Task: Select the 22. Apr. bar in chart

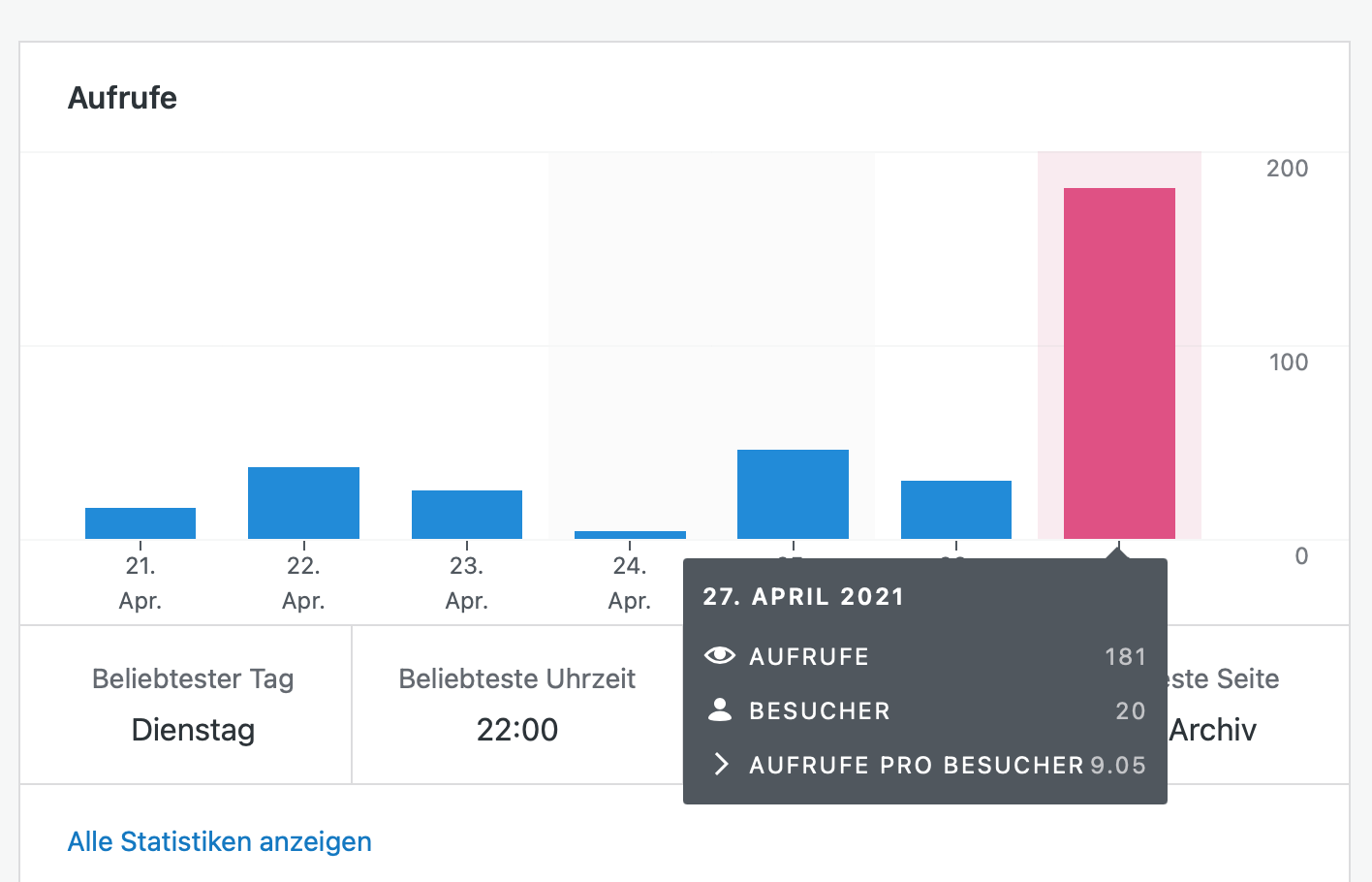Action: point(303,503)
